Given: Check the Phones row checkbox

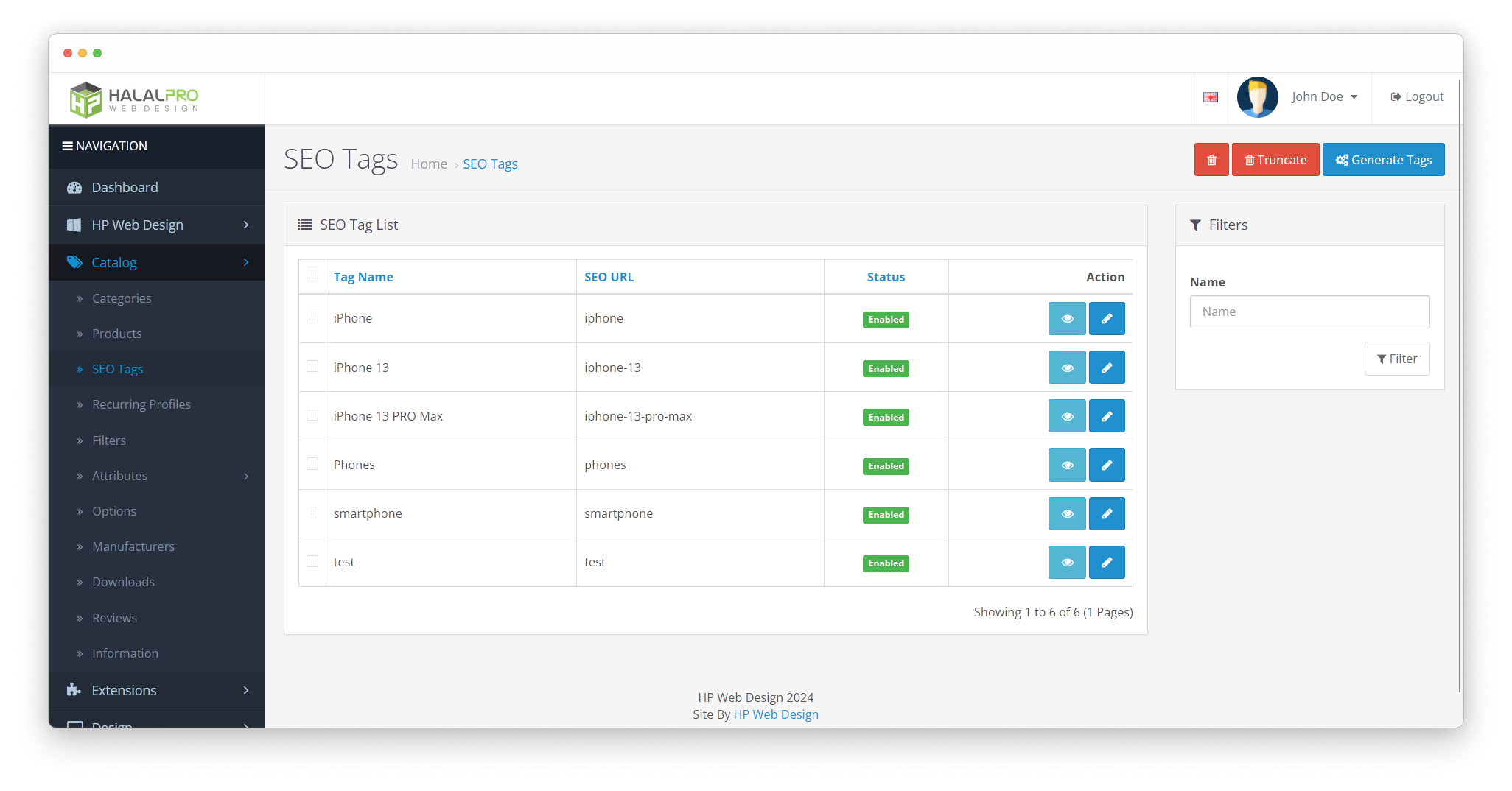Looking at the screenshot, I should click(x=312, y=463).
